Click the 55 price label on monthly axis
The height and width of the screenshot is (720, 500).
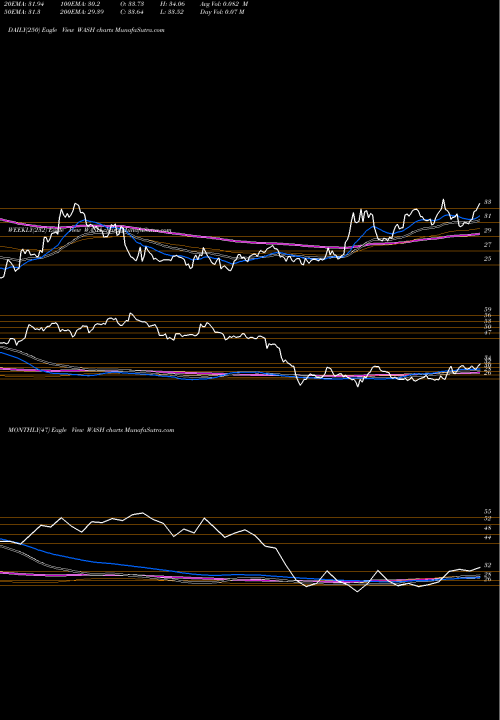(x=488, y=511)
